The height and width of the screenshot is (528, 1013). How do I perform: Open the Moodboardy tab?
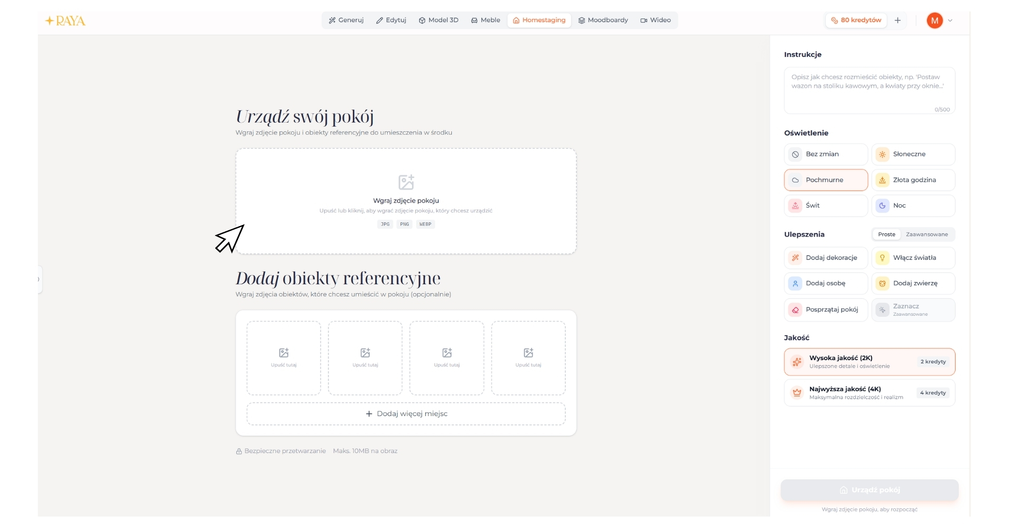(x=603, y=20)
